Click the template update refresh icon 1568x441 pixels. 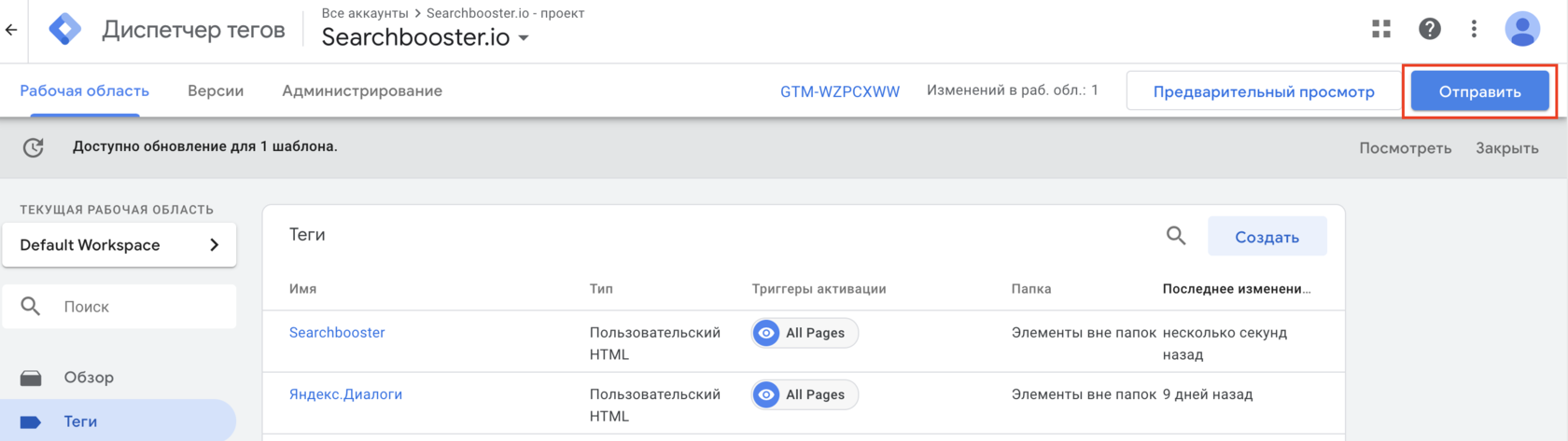[34, 147]
